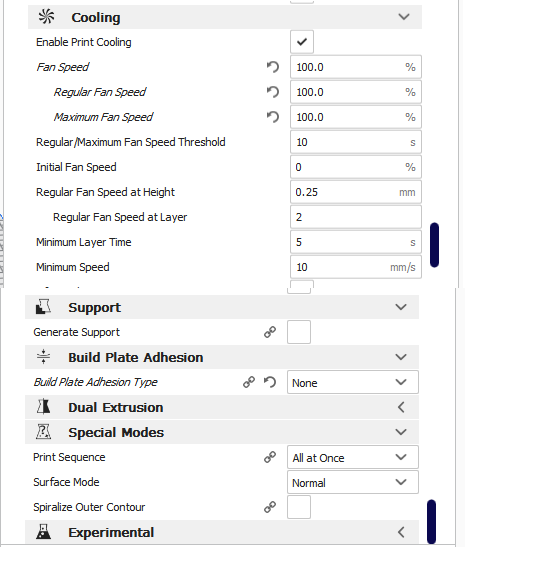
Task: Click link icon beside Generate Support
Action: pyautogui.click(x=270, y=332)
